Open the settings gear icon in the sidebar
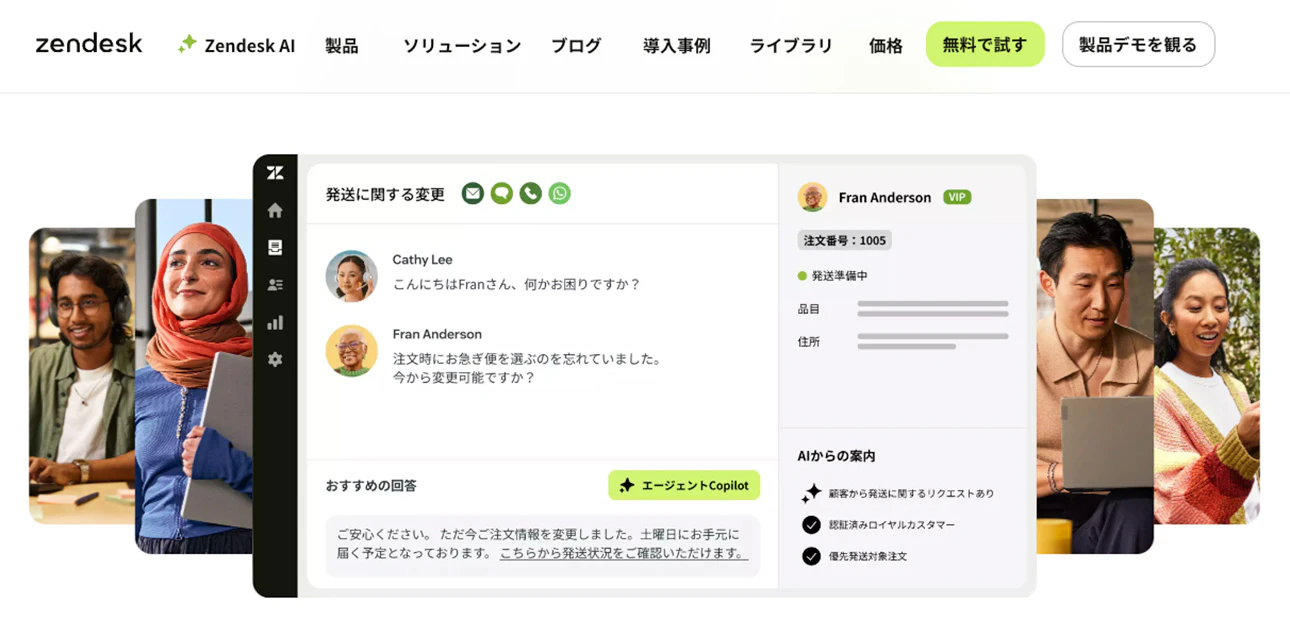Viewport: 1290px width, 636px height. (275, 359)
